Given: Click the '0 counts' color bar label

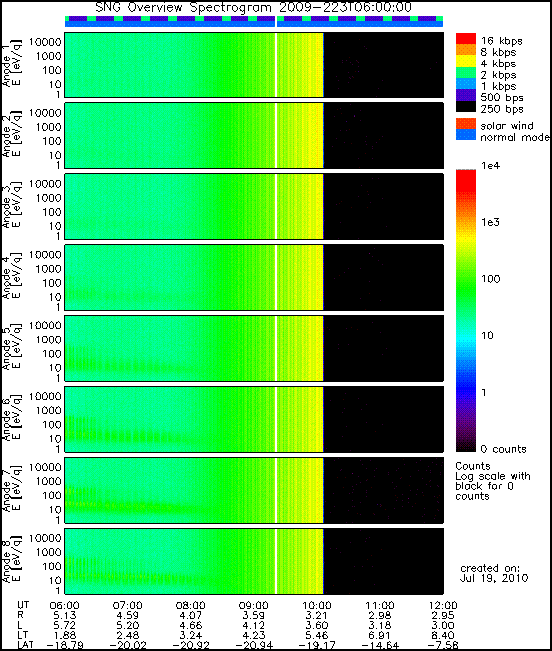Looking at the screenshot, I should (x=503, y=449).
